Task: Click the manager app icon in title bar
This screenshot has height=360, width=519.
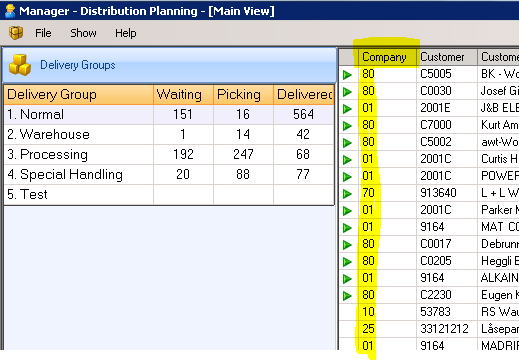Action: tap(10, 11)
